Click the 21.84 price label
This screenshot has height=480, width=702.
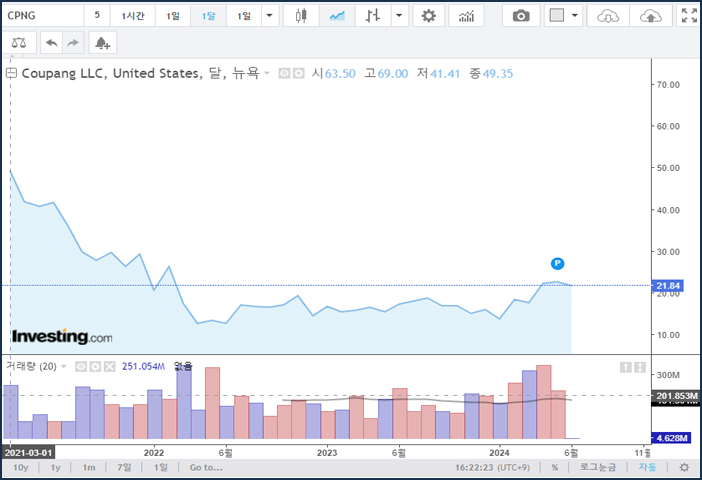click(x=668, y=286)
